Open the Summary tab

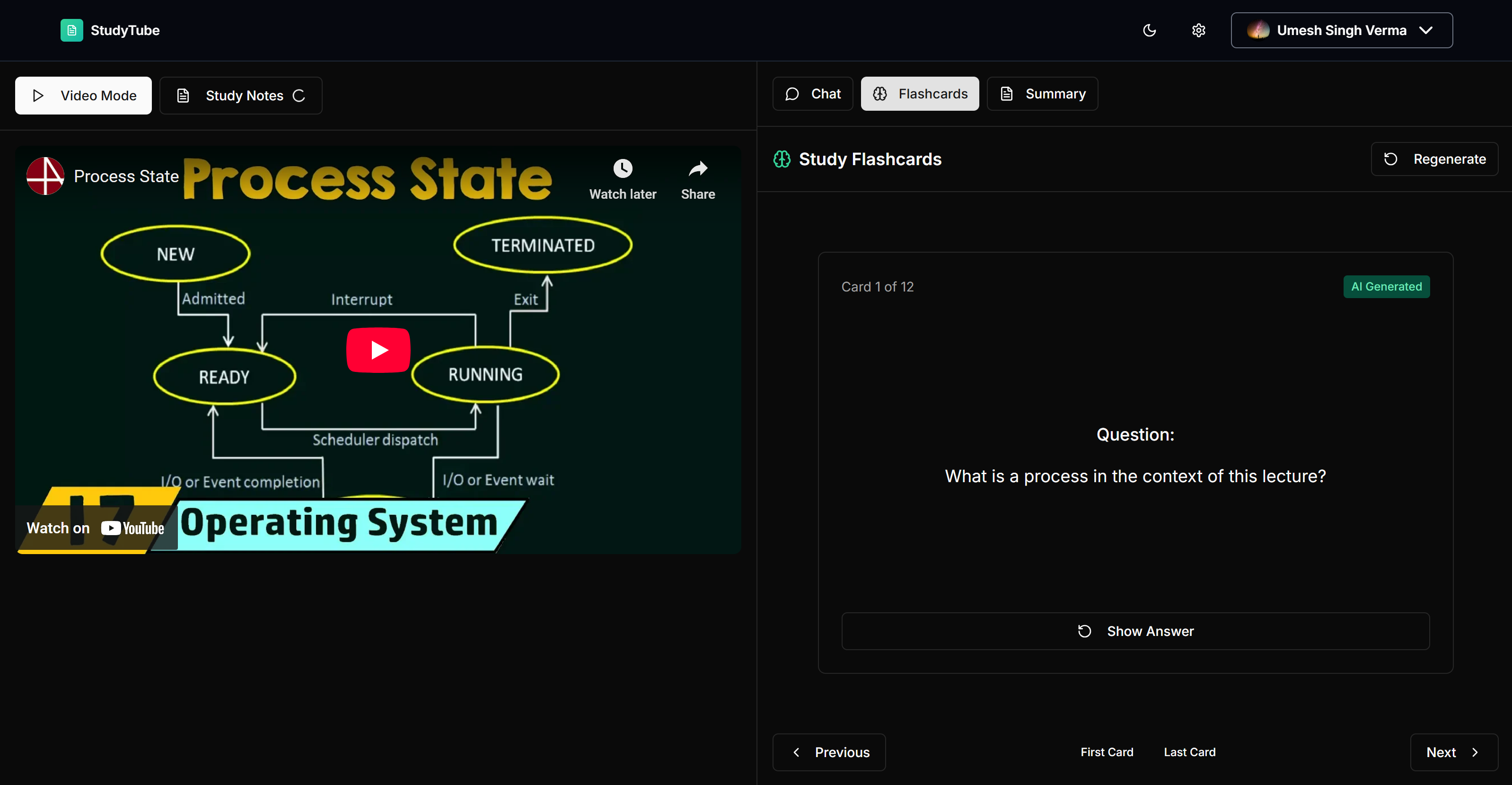[x=1042, y=94]
